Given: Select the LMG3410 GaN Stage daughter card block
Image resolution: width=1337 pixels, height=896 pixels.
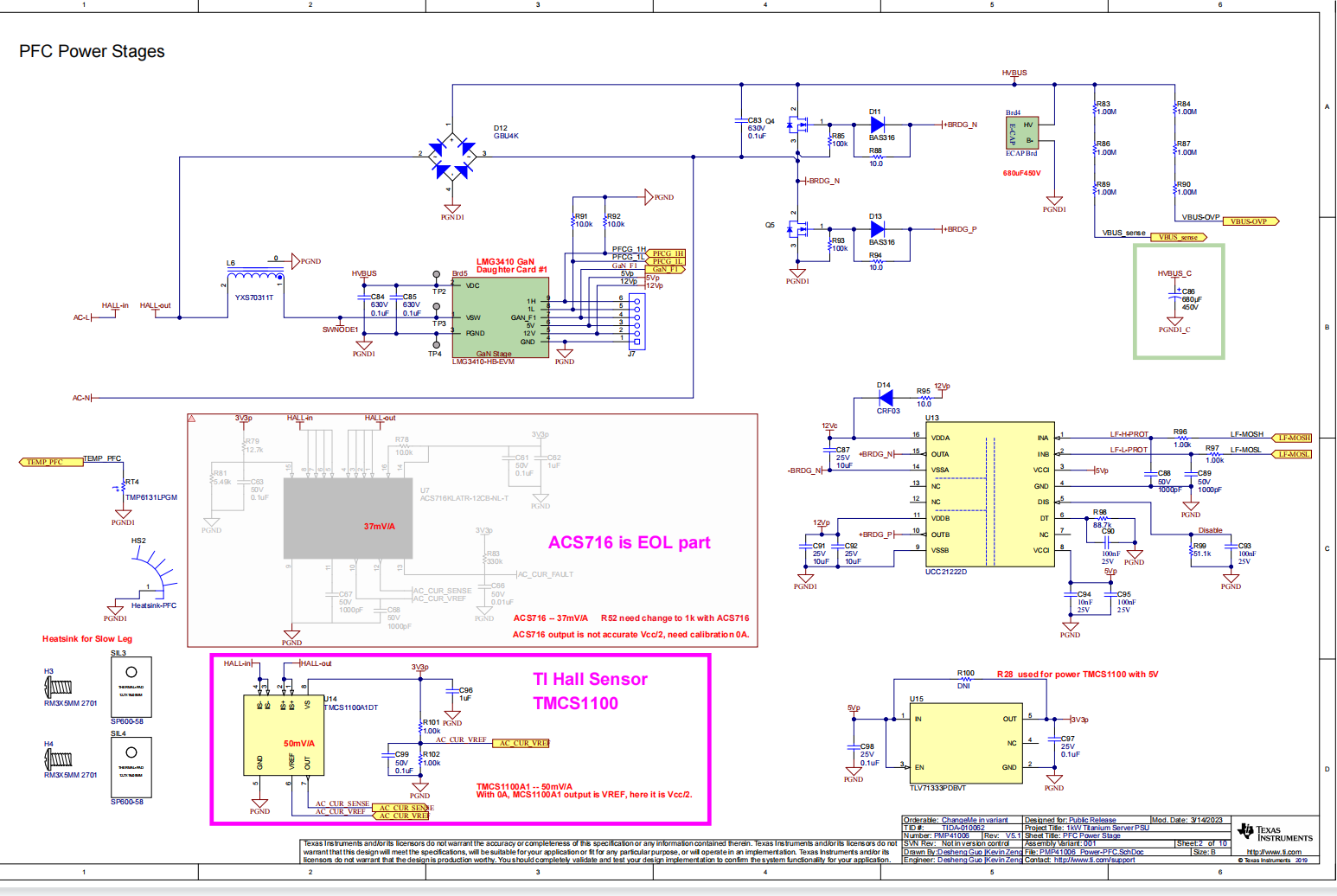Looking at the screenshot, I should [x=500, y=317].
